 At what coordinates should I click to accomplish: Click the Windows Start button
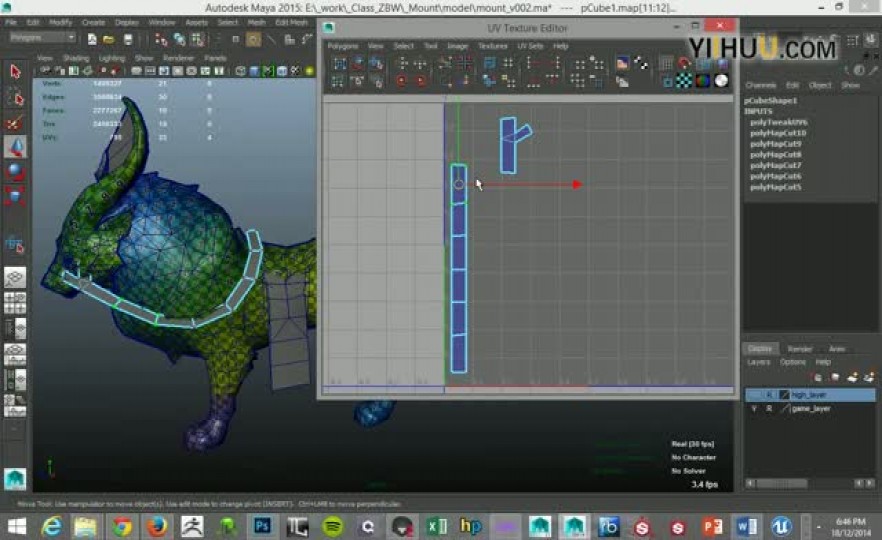(17, 526)
